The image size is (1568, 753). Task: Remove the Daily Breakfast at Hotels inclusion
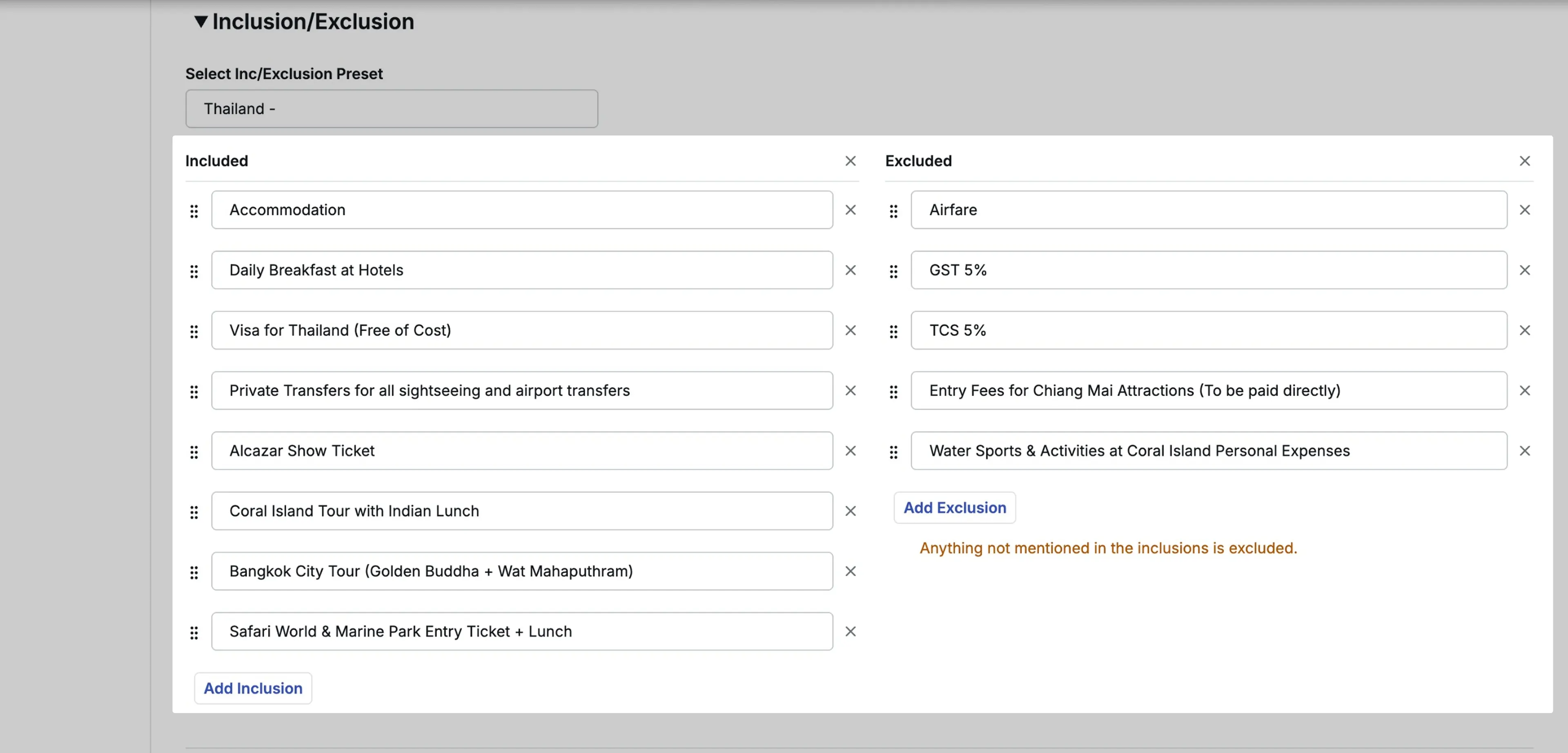coord(850,270)
